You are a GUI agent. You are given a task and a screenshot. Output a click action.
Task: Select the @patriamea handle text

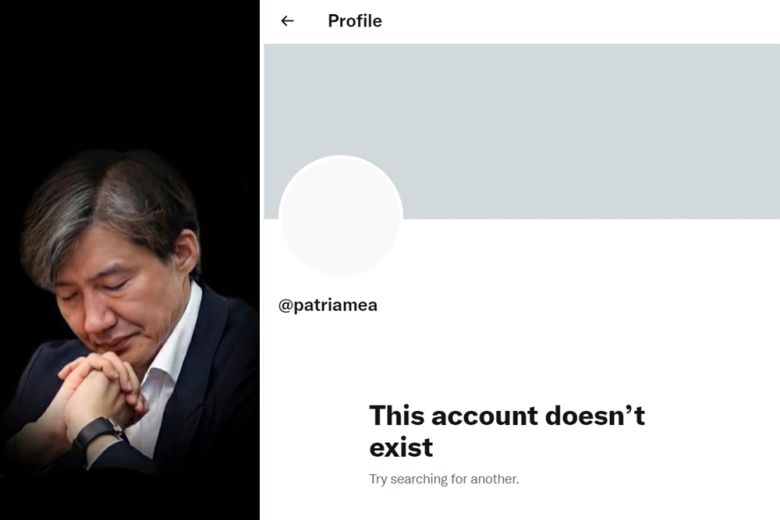tap(327, 305)
